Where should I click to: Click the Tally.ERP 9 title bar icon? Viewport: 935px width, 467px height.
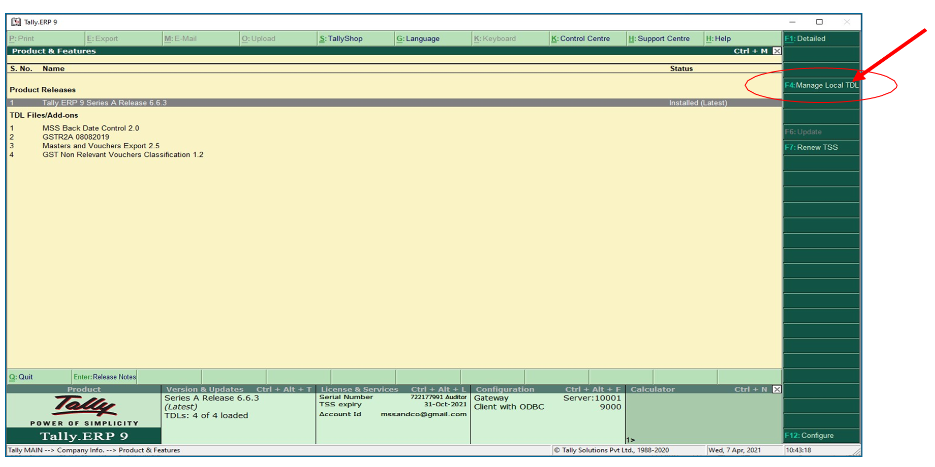(15, 21)
